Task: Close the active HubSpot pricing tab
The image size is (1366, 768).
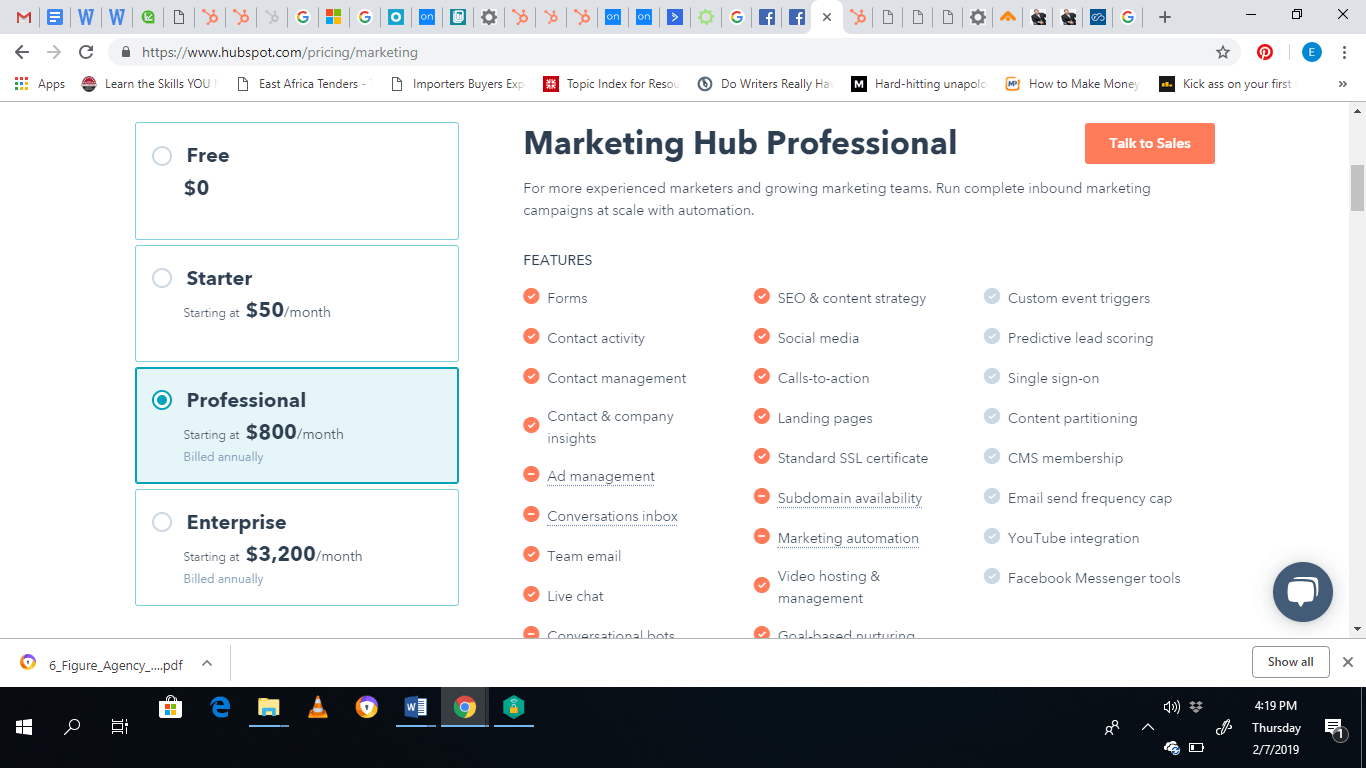Action: (827, 17)
